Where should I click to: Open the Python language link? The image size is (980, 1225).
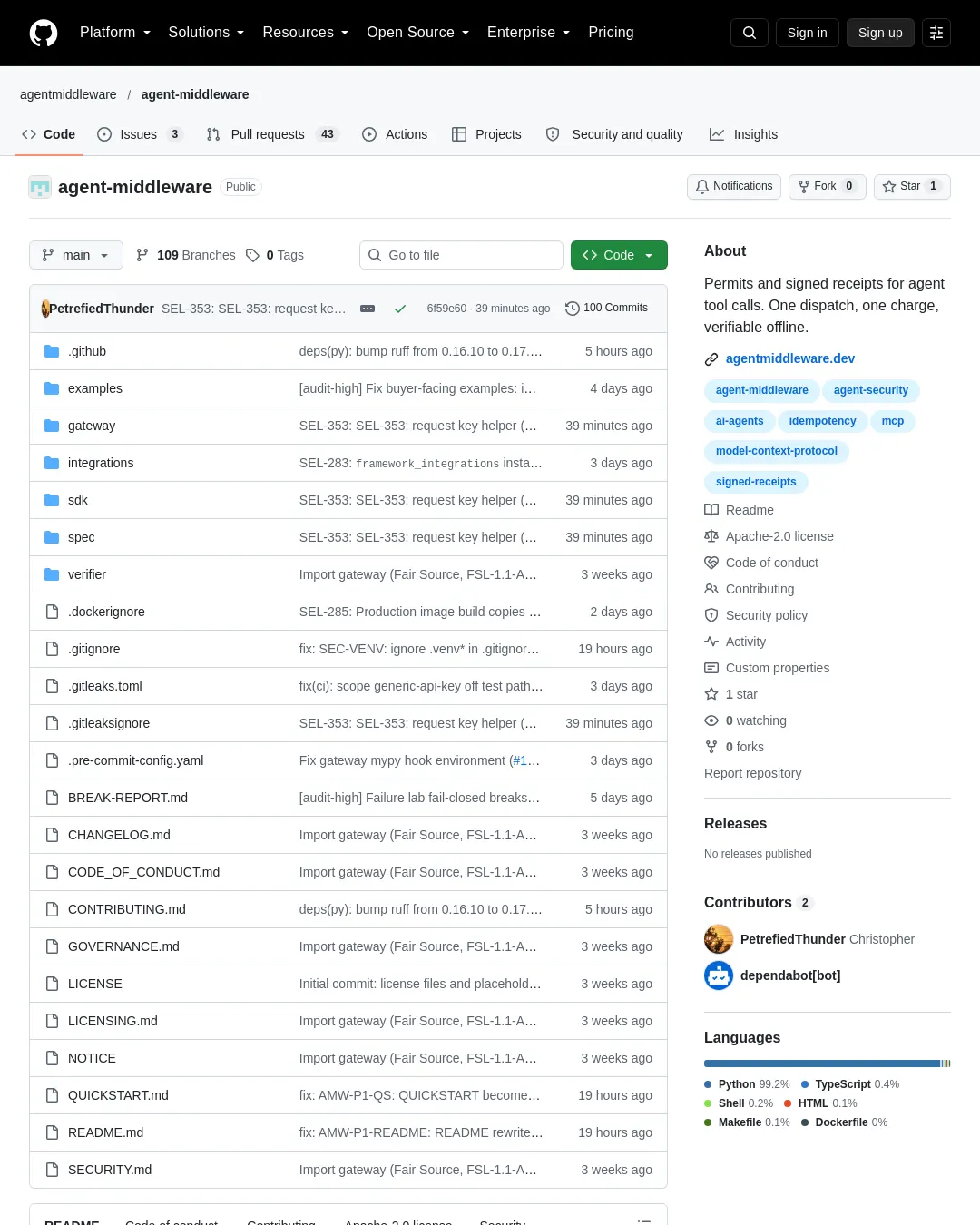click(x=747, y=1084)
